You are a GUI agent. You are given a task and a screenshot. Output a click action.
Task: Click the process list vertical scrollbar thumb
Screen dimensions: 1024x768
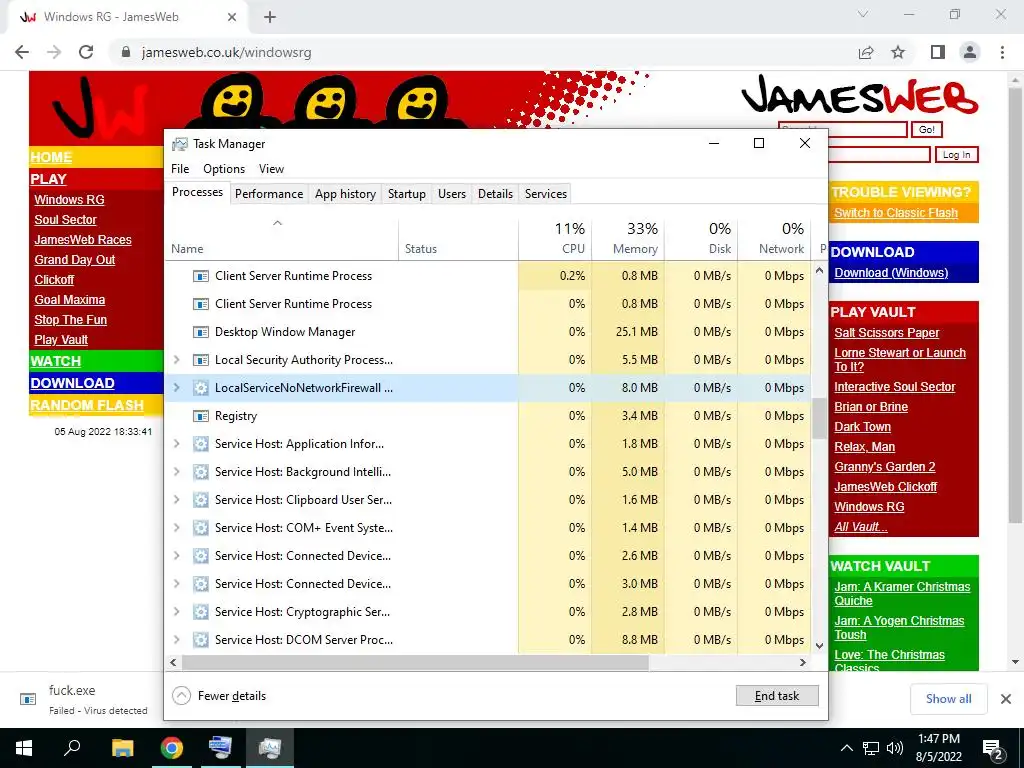click(x=819, y=419)
